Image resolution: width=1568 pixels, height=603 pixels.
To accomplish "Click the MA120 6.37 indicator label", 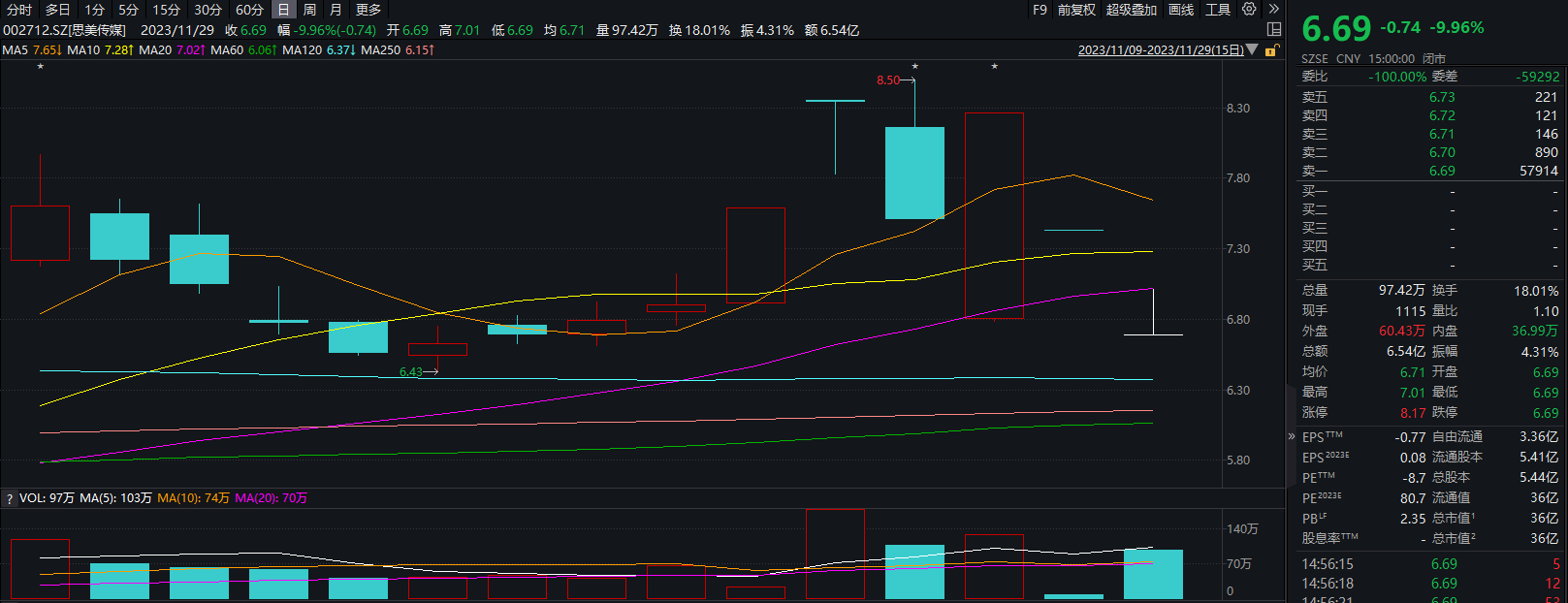I will 319,49.
